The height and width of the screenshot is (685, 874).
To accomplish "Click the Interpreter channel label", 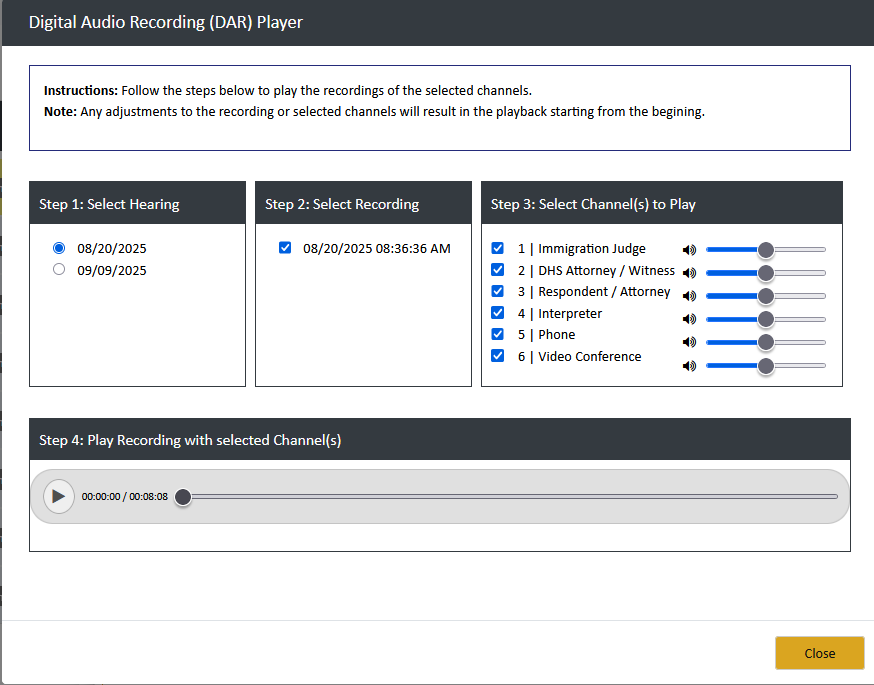I will (560, 313).
